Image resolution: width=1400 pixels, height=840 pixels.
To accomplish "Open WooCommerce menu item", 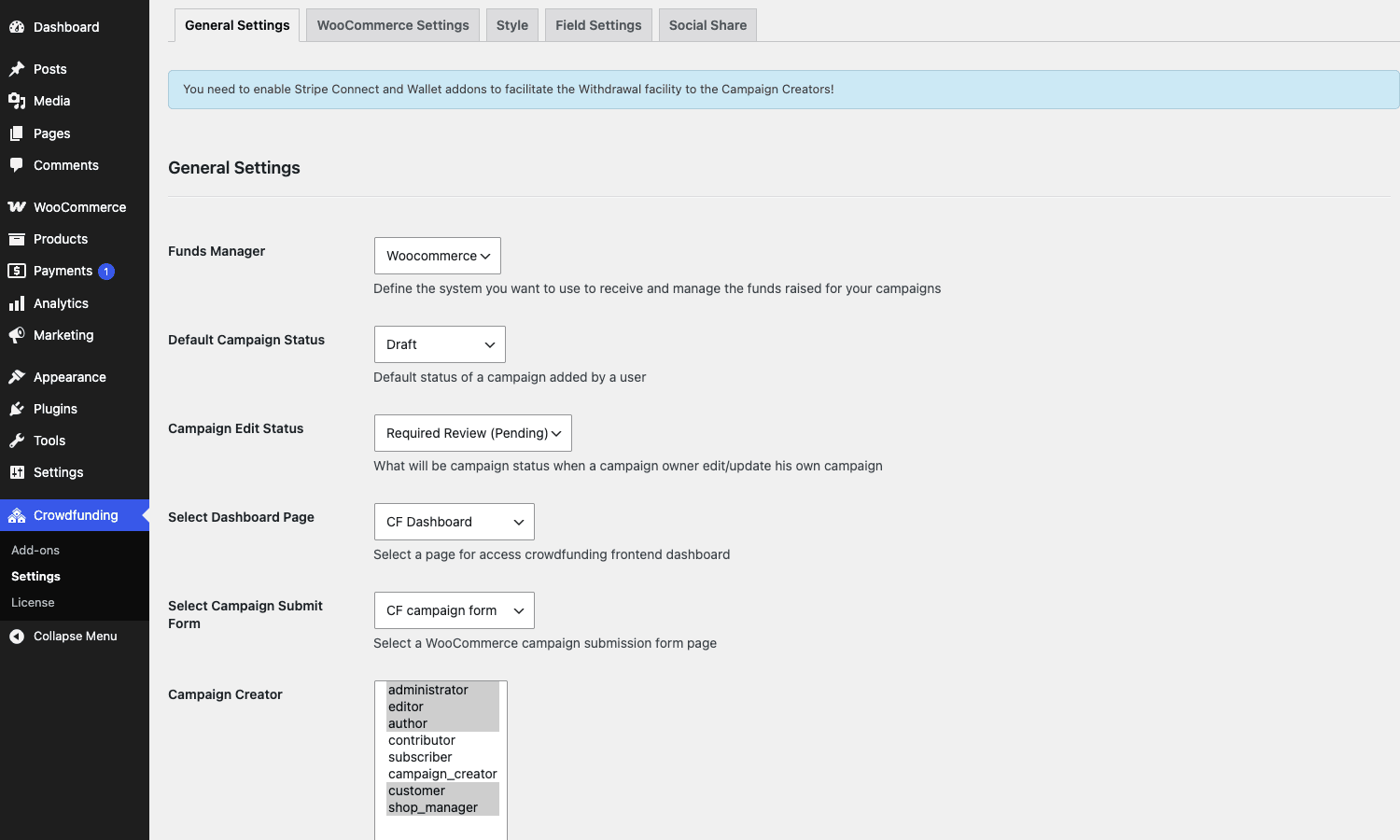I will (x=75, y=207).
